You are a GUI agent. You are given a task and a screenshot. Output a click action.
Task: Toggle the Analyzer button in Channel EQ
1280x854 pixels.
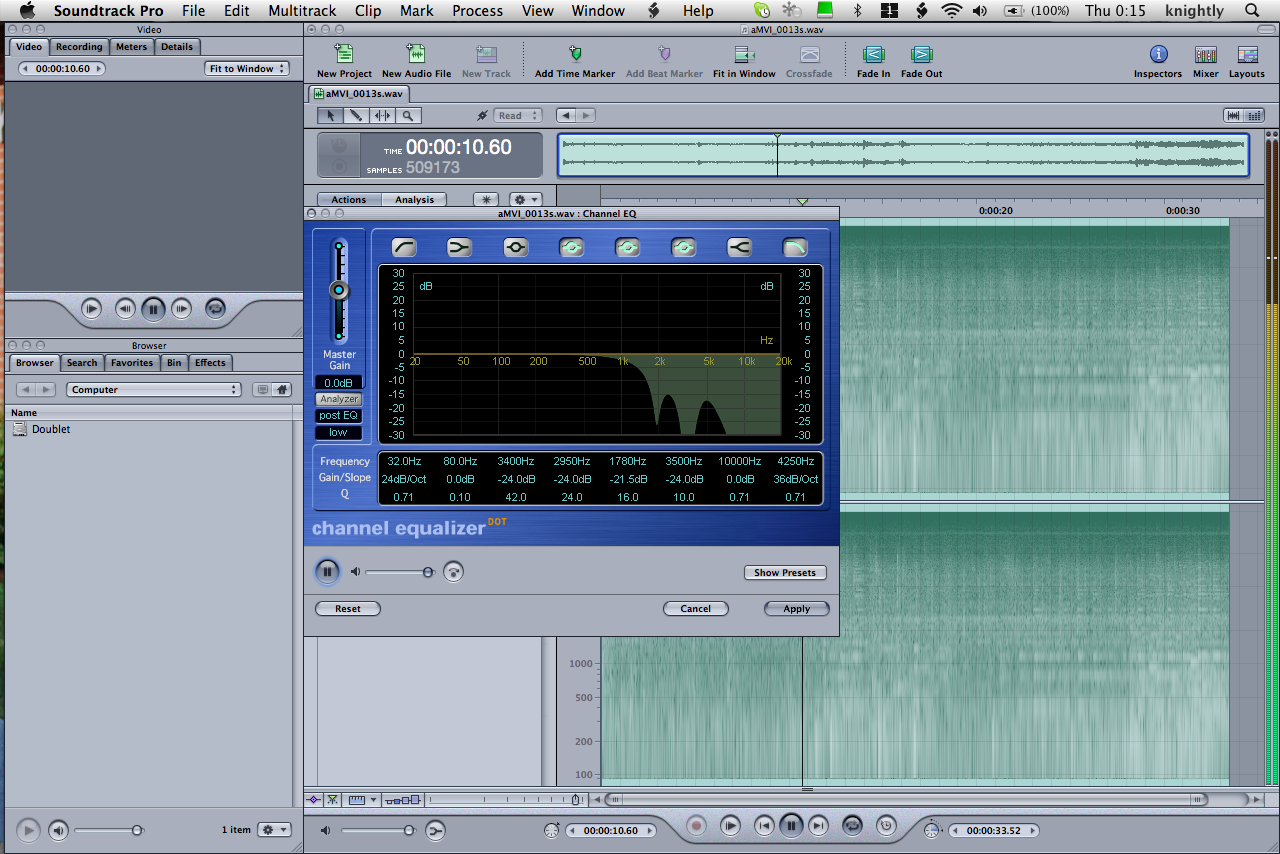[339, 399]
